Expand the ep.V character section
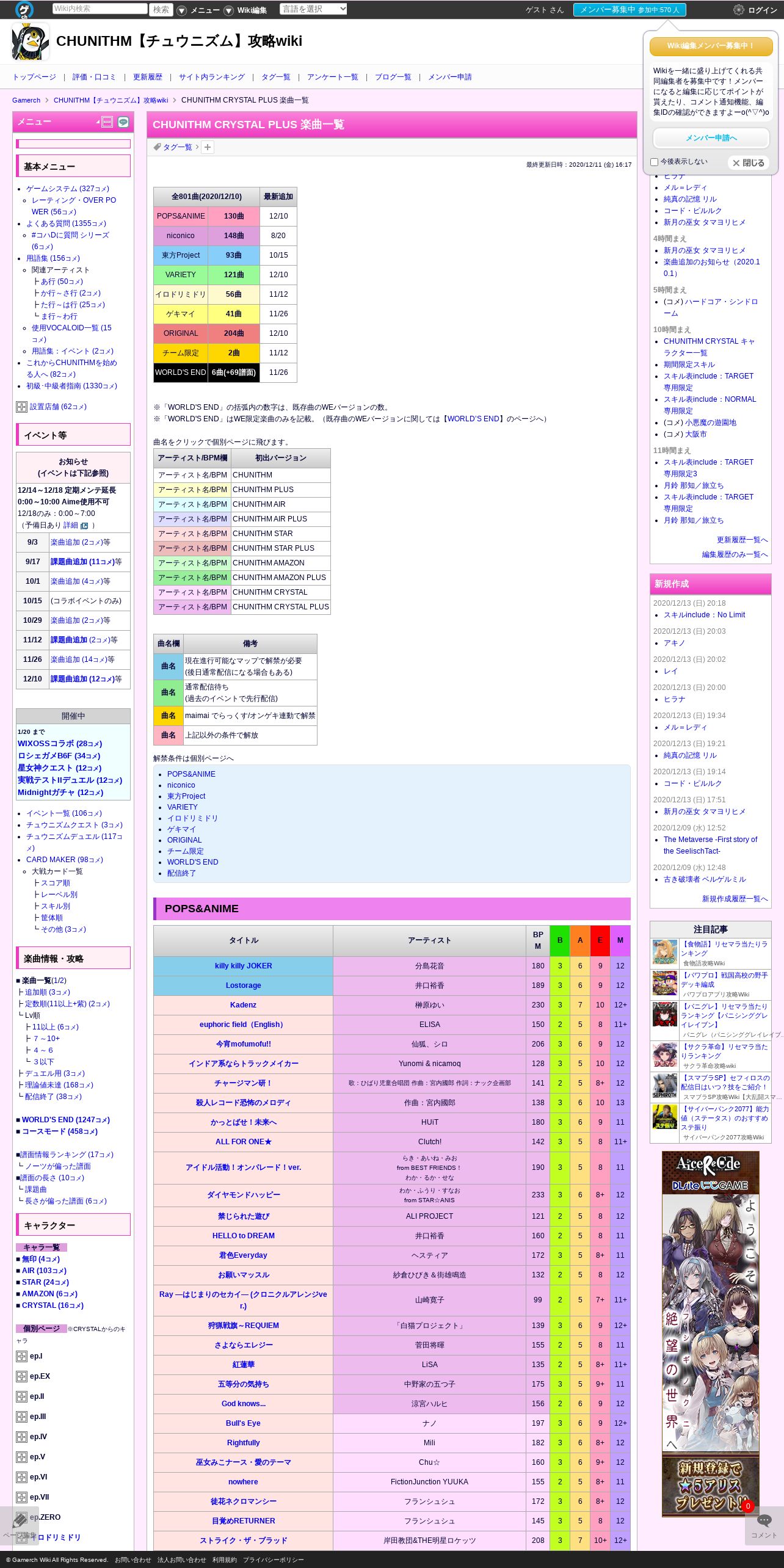The image size is (784, 1568). [21, 1457]
